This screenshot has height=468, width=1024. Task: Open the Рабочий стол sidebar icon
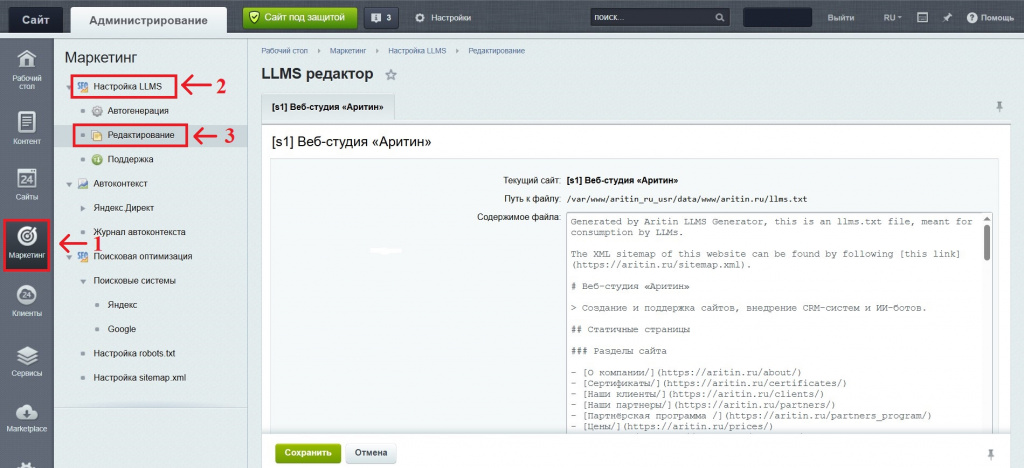tap(27, 69)
